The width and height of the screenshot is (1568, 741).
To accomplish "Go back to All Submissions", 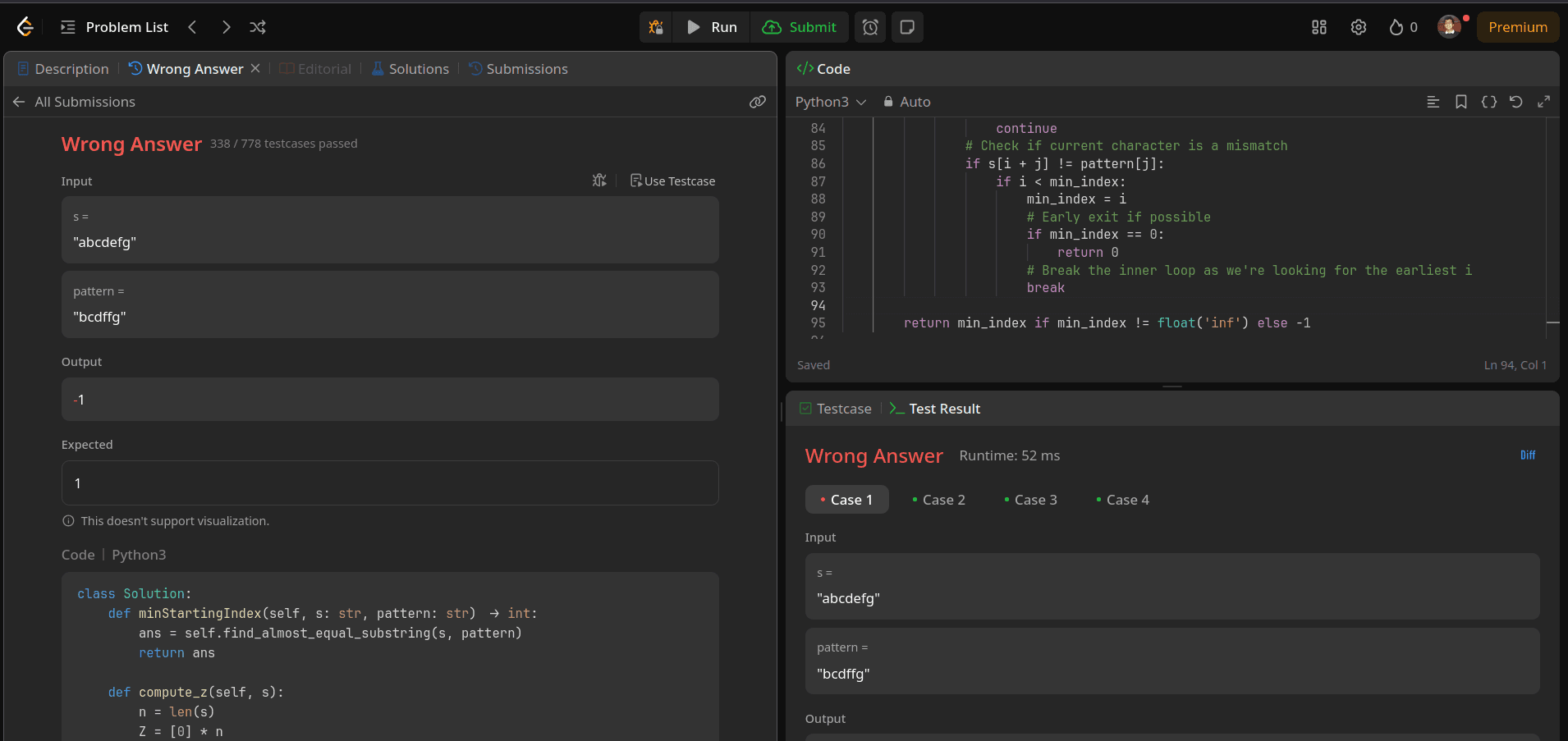I will 74,102.
